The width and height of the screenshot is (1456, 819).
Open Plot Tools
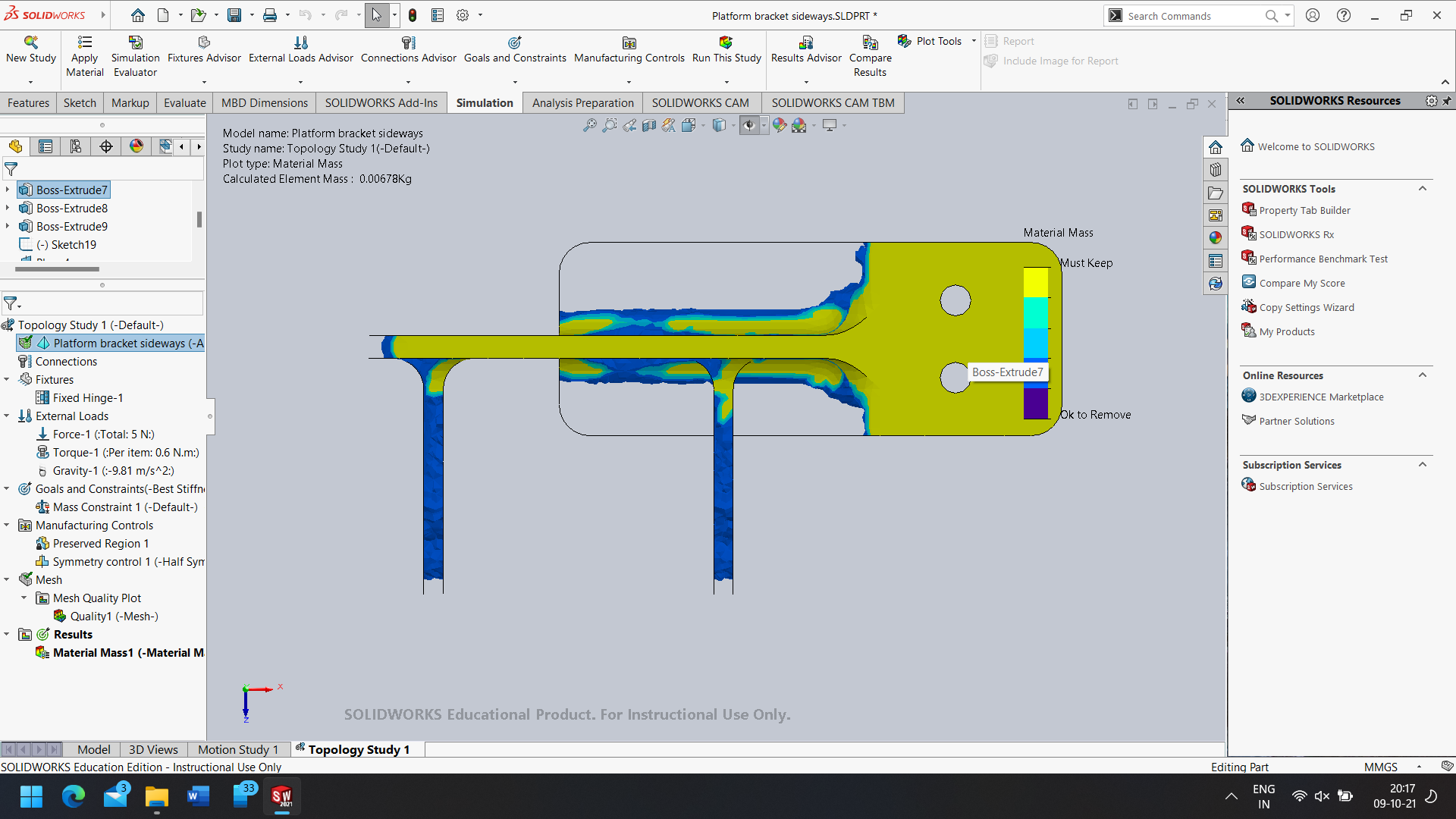[x=930, y=41]
